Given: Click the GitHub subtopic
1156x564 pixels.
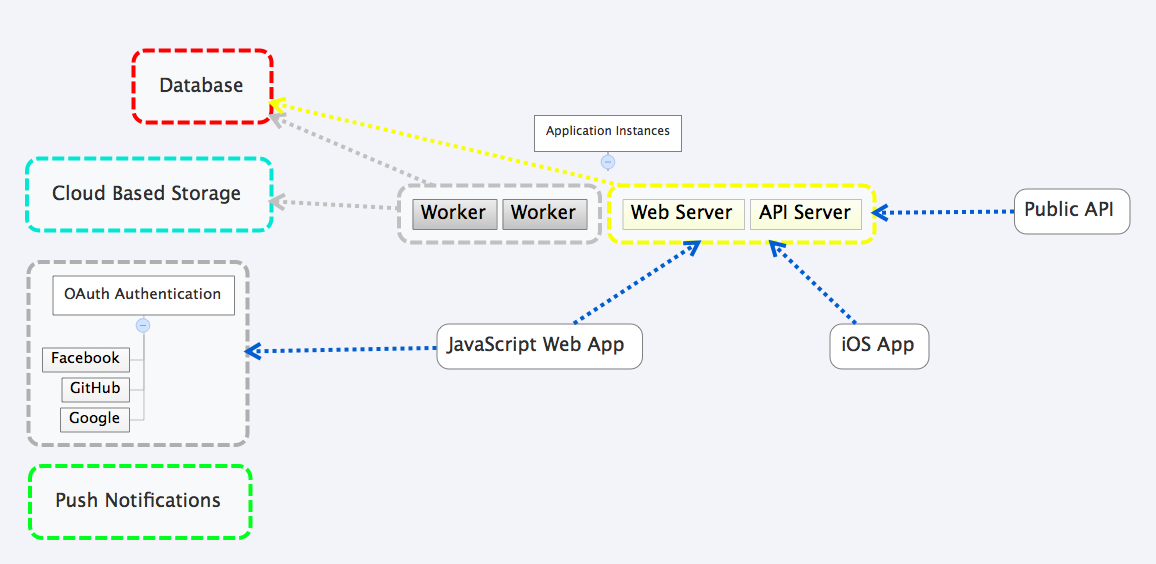Looking at the screenshot, I should pyautogui.click(x=95, y=389).
